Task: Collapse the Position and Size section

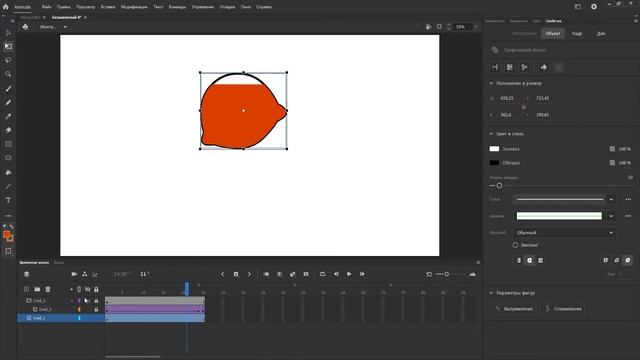Action: [491, 83]
